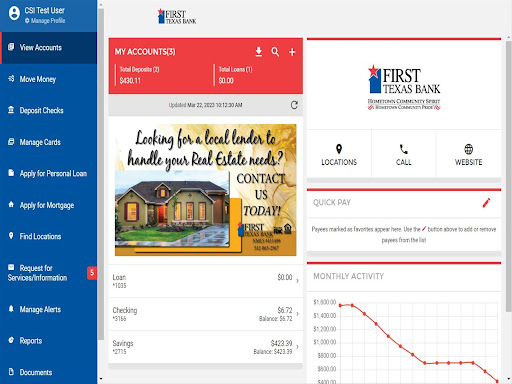Click the Mortgage house icon
Screen dimensions: 512x384
(x=11, y=204)
